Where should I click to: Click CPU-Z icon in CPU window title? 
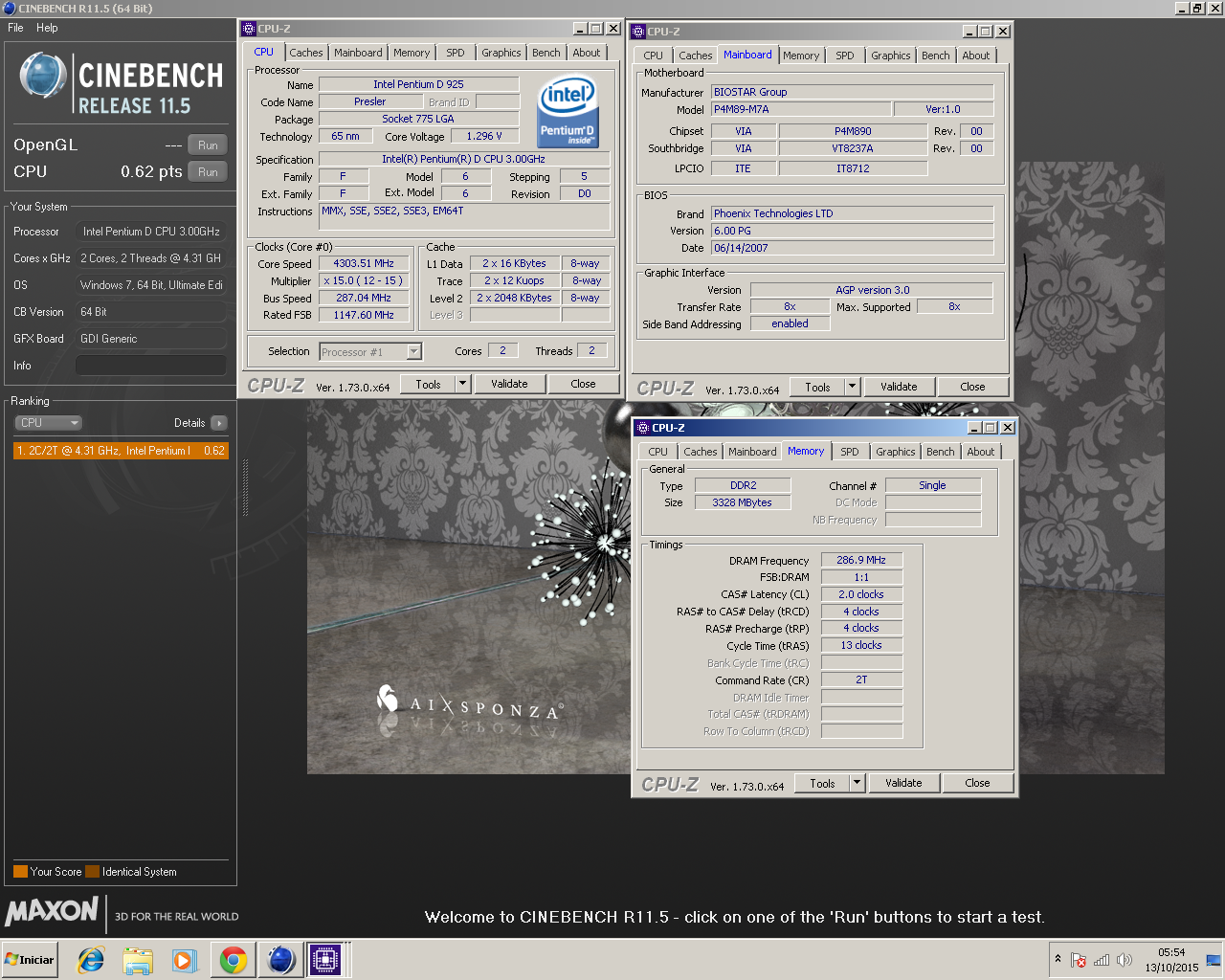(x=249, y=29)
